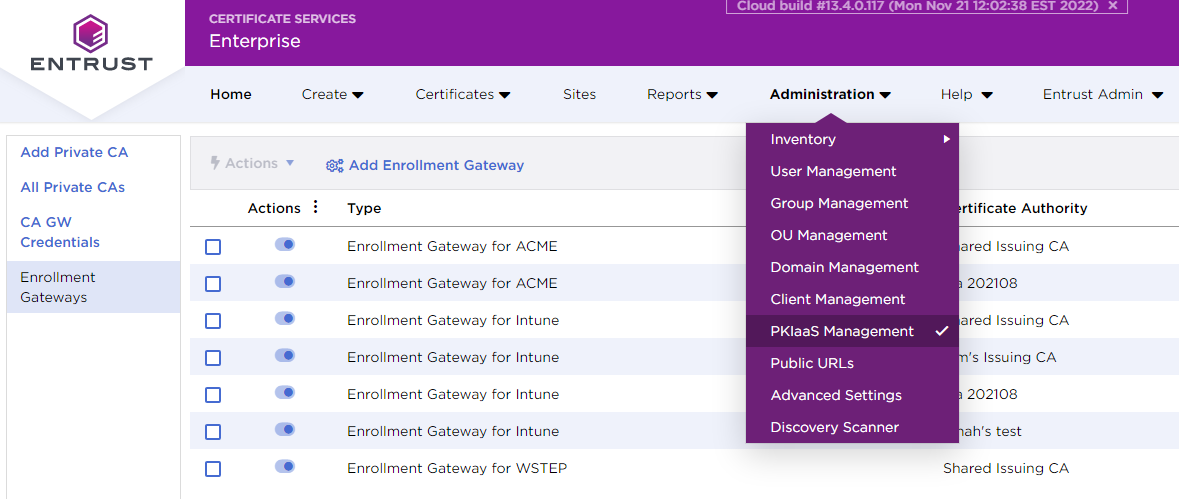Click the Add Enrollment Gateway gear icon
Viewport: 1179px width, 499px height.
tap(335, 166)
